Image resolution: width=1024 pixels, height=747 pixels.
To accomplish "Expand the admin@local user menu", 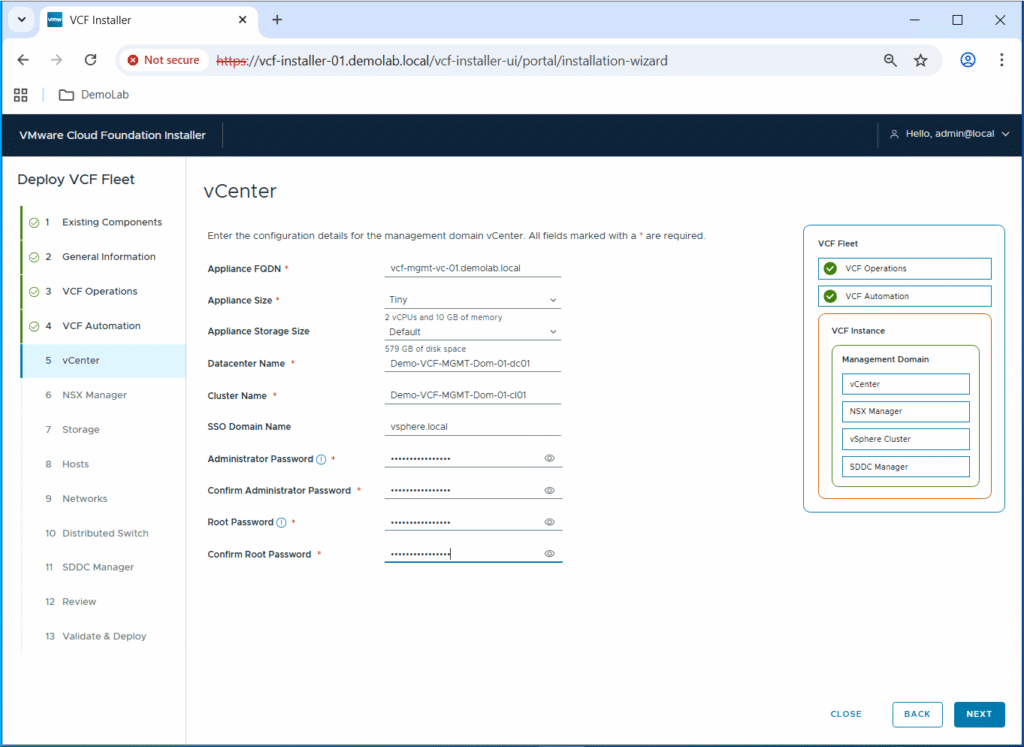I will click(949, 134).
